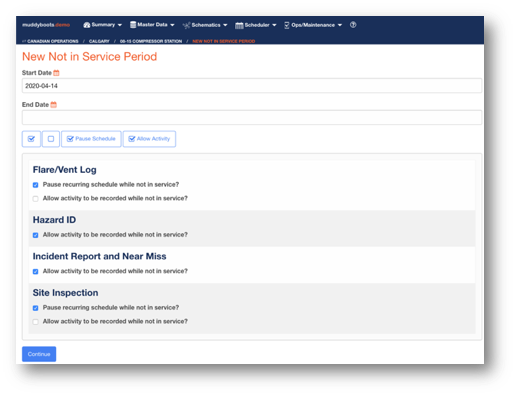The height and width of the screenshot is (395, 515).
Task: Expand the Ops/Maintenance dropdown arrow
Action: (340, 25)
